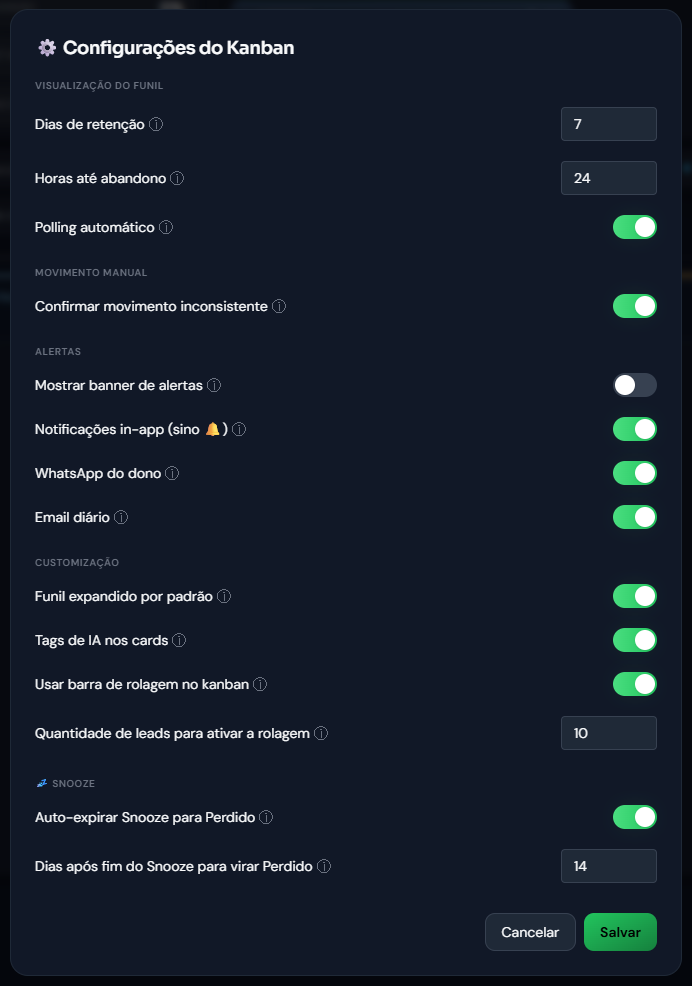Click info icon for Auto-expirar Snooze para Perdido
This screenshot has width=692, height=986.
[266, 817]
